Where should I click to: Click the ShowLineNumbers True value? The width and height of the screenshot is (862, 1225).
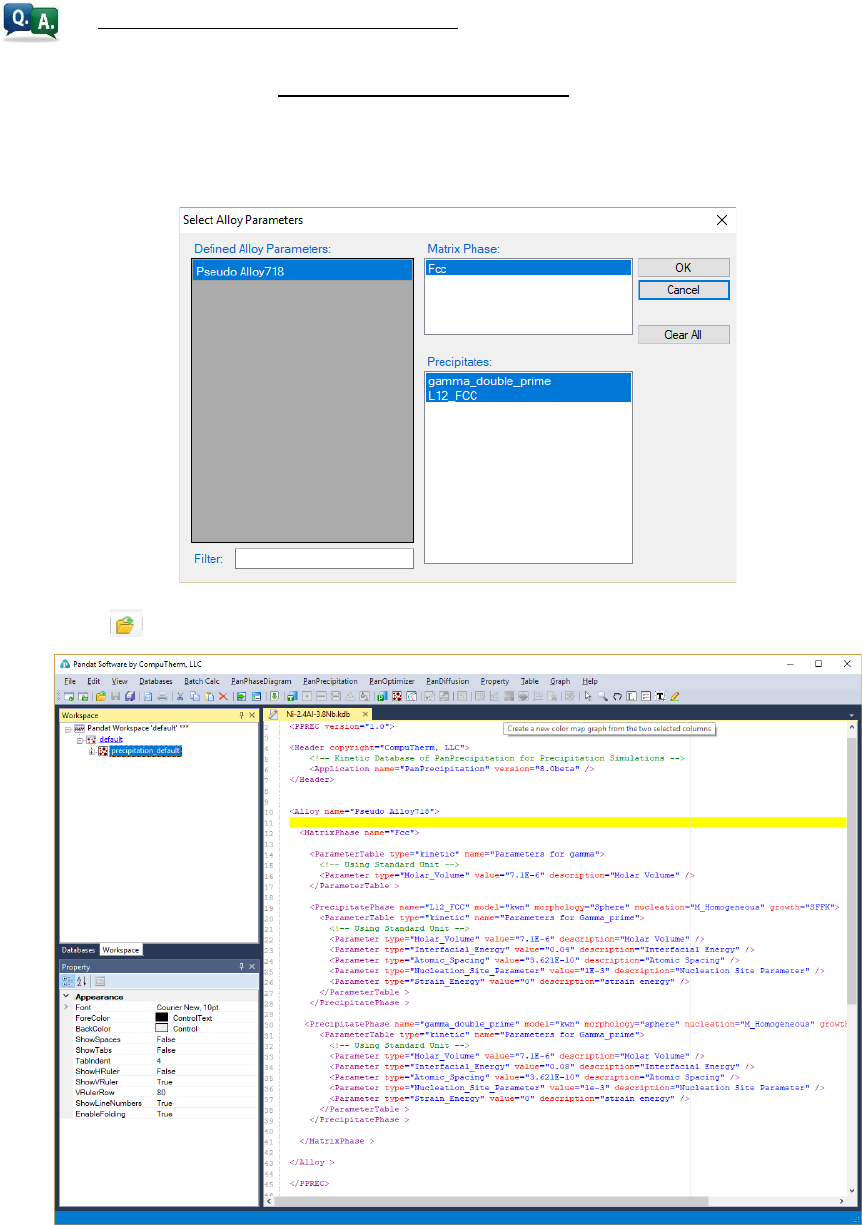click(164, 1102)
